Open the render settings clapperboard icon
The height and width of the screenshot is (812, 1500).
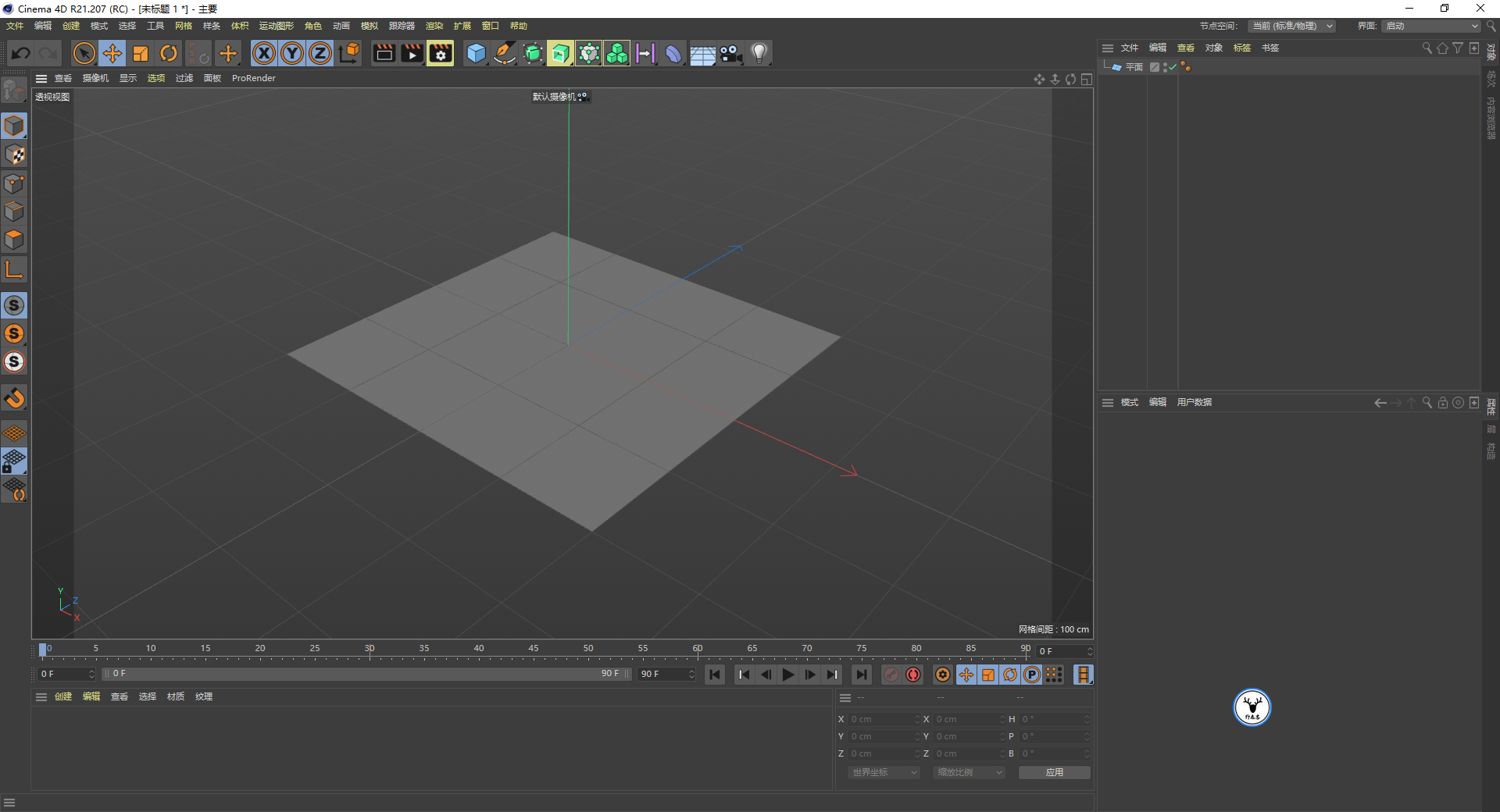[441, 53]
